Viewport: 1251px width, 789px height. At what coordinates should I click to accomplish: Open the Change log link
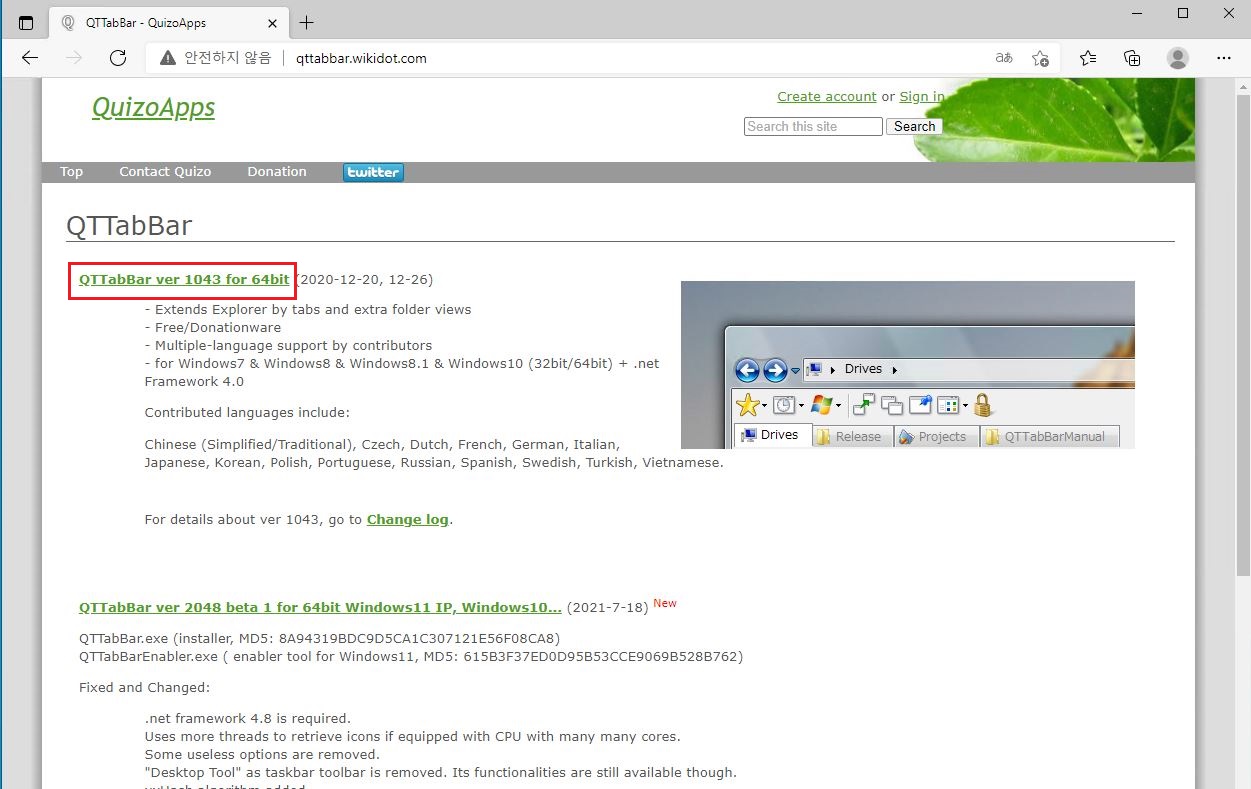coord(407,520)
